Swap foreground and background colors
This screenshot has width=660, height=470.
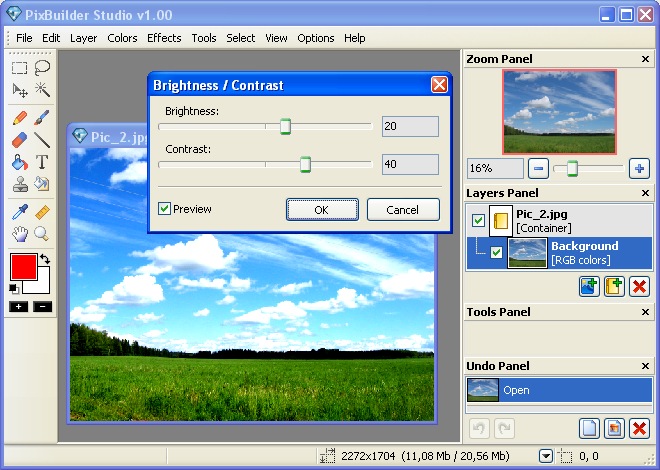[x=45, y=259]
